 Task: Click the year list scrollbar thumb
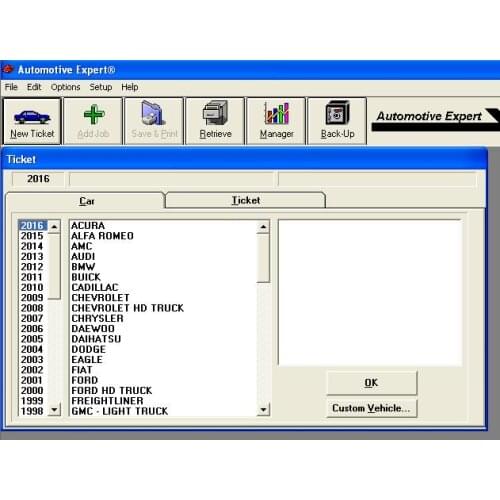click(x=54, y=266)
